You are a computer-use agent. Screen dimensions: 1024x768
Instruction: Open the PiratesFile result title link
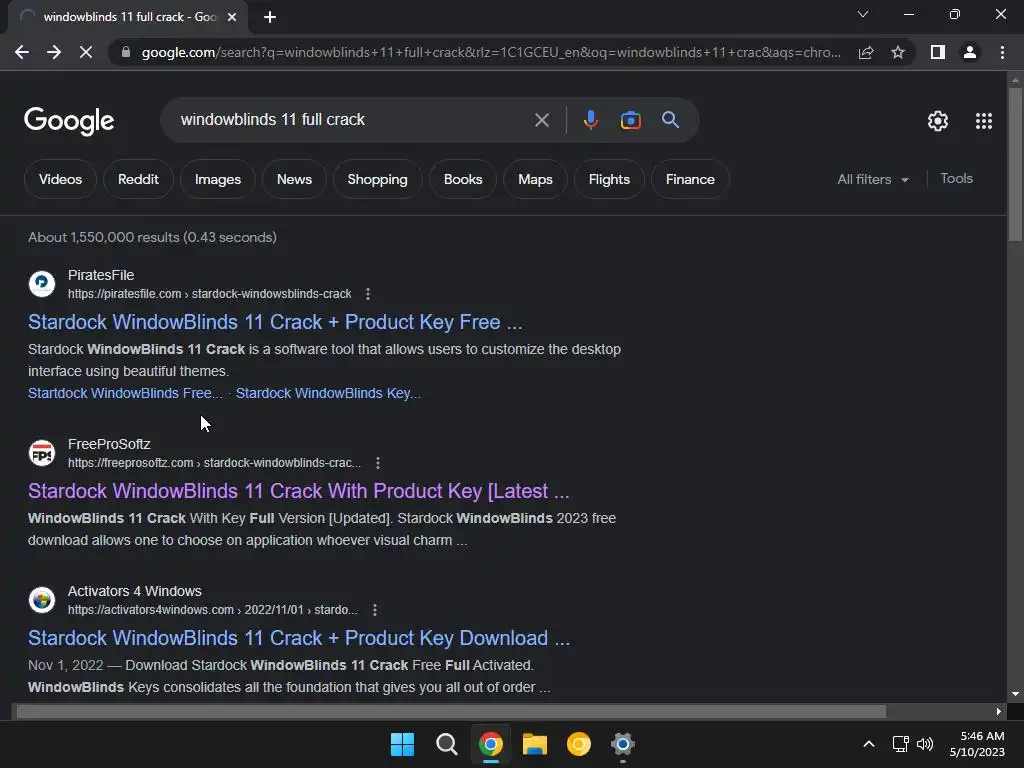tap(275, 322)
